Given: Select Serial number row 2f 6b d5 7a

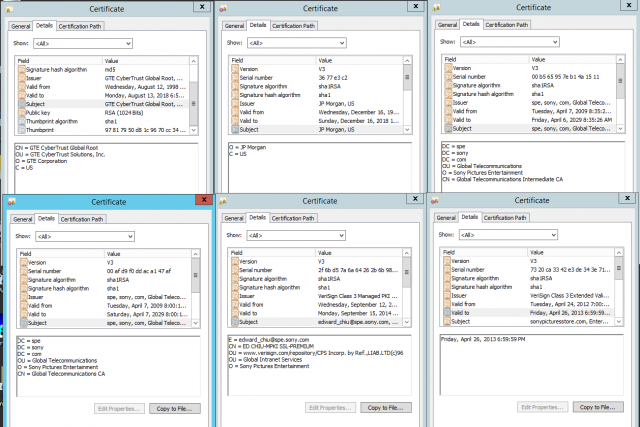Looking at the screenshot, I should pos(316,270).
